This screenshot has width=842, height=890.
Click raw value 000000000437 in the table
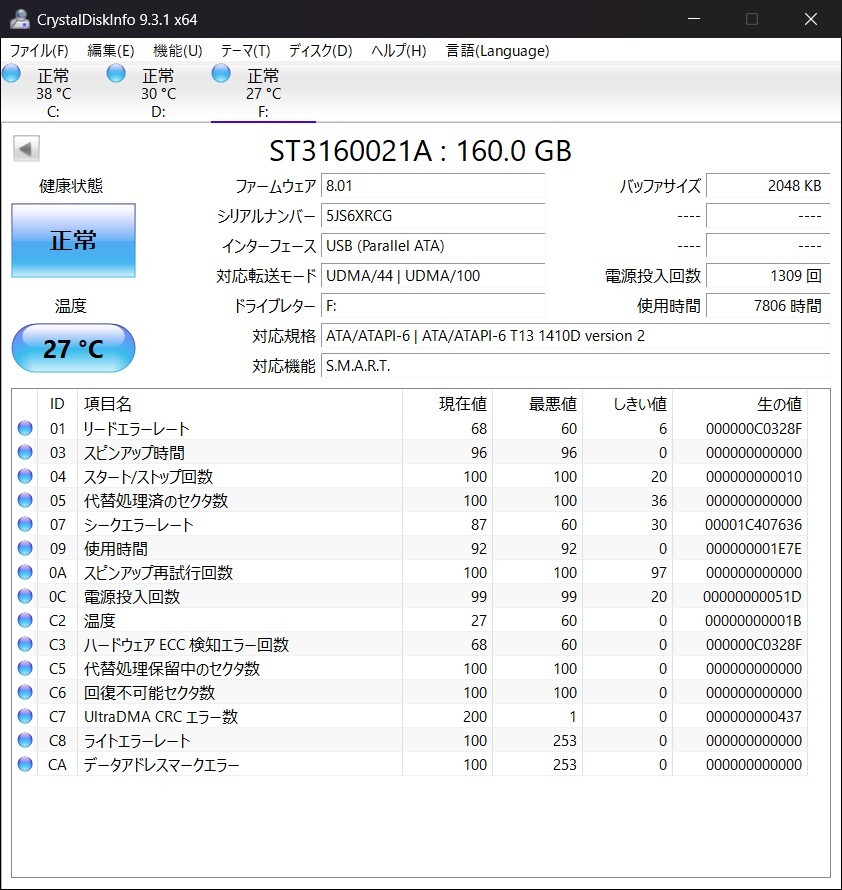coord(754,717)
